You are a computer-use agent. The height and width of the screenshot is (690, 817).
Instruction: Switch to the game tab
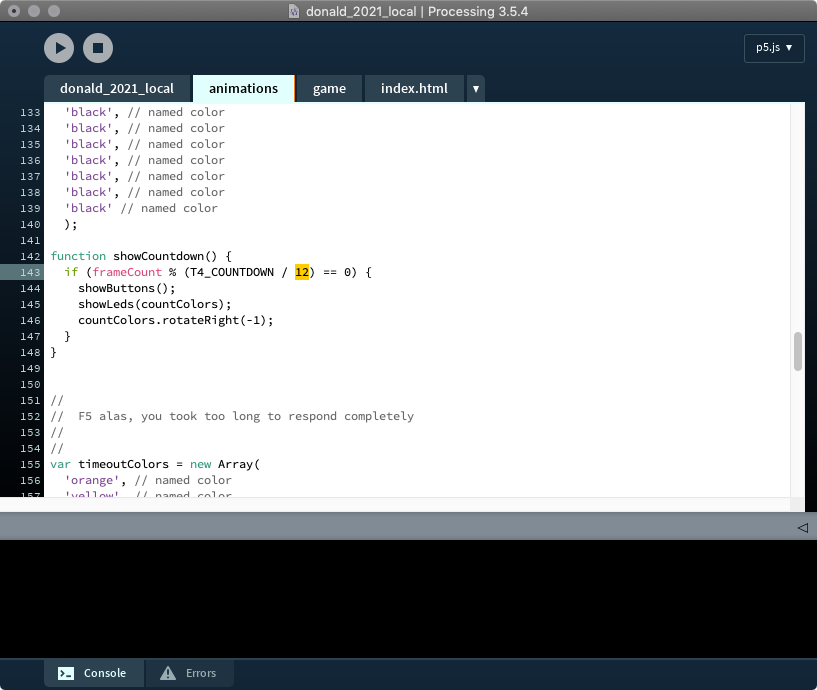(x=329, y=89)
